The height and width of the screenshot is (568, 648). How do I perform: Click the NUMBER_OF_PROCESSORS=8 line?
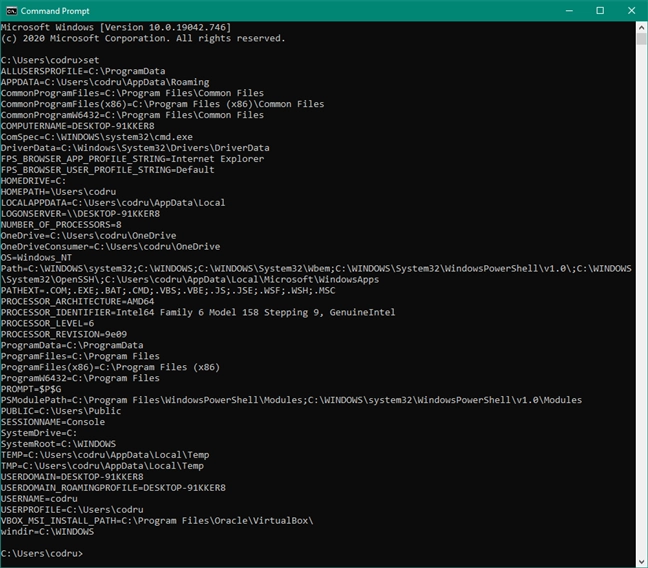click(61, 224)
